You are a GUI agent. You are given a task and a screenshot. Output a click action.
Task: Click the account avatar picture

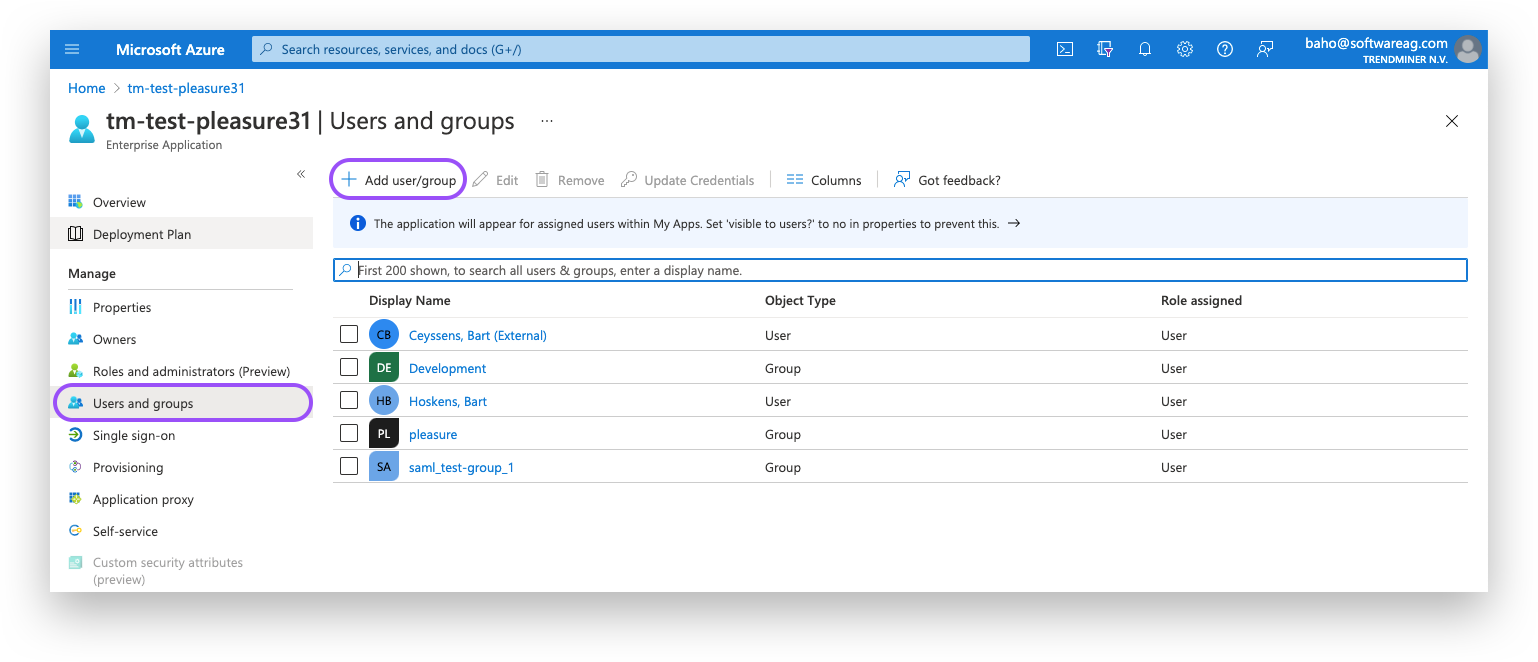tap(1467, 49)
